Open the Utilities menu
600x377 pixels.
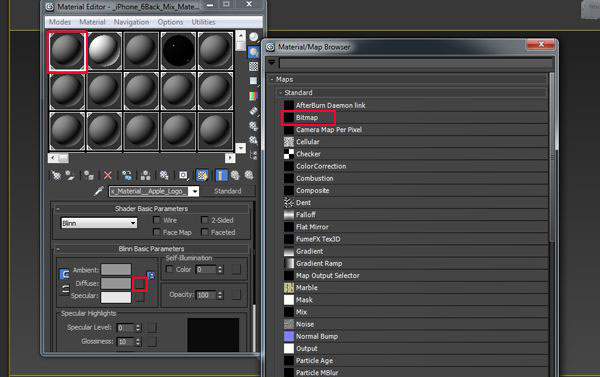[203, 22]
